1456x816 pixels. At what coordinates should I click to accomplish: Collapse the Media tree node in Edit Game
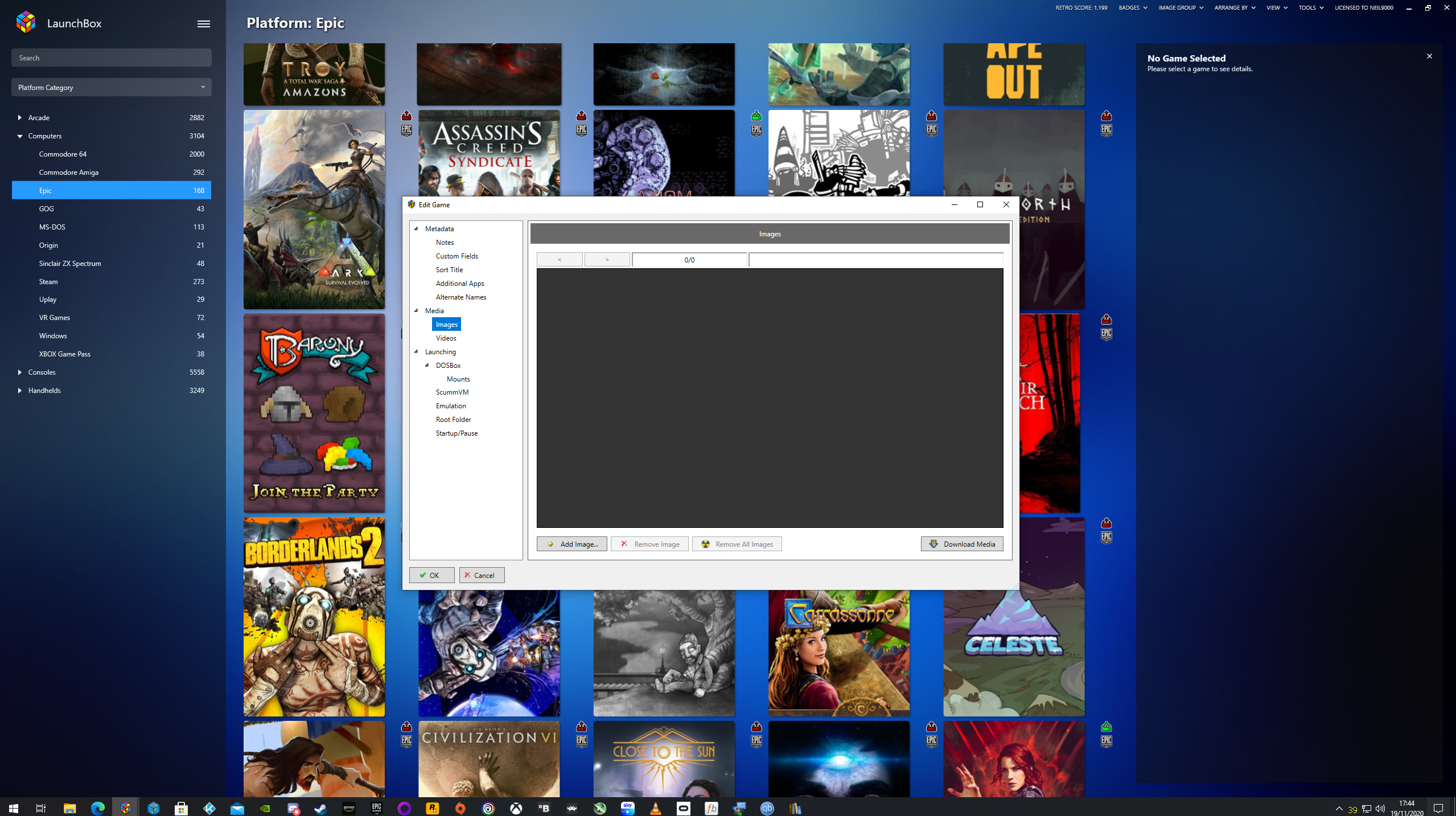click(x=416, y=310)
